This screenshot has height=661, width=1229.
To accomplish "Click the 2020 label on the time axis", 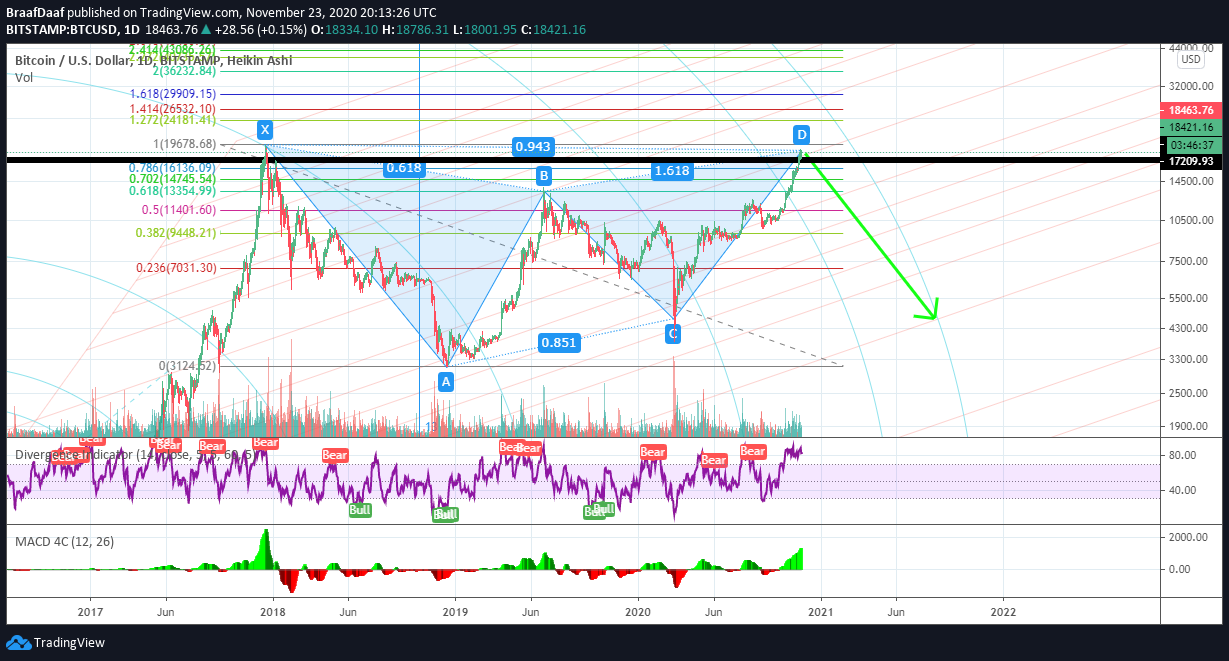I will point(638,610).
